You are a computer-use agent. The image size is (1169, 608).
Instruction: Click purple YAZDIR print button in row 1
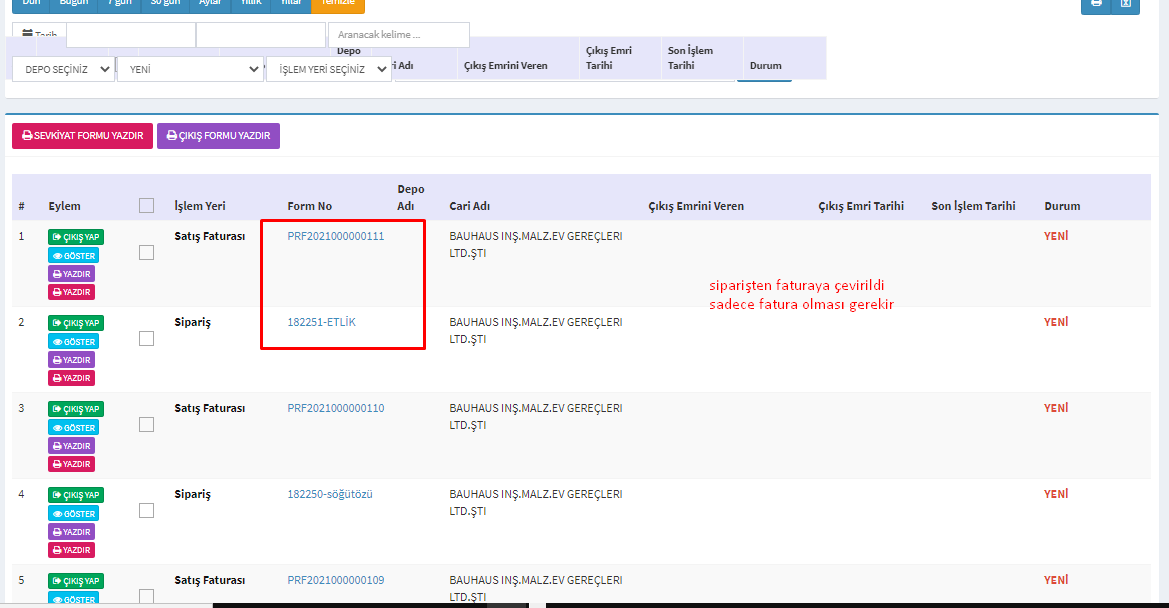pos(71,274)
